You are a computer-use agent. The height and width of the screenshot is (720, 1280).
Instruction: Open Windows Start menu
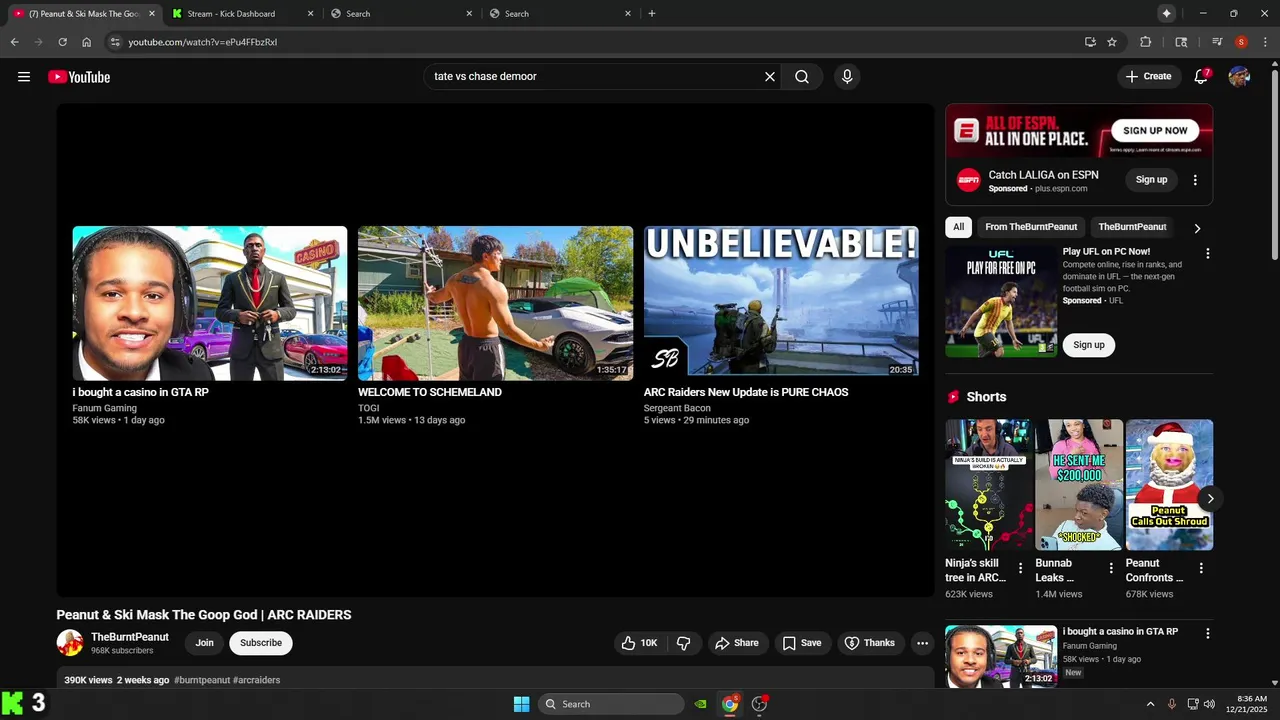[521, 704]
